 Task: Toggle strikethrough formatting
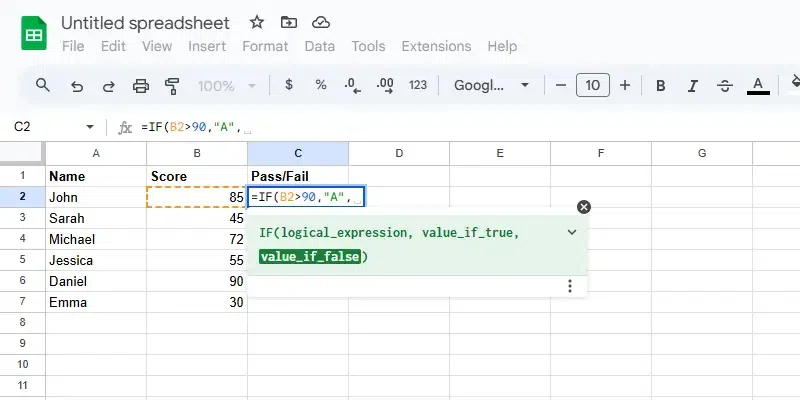(x=725, y=86)
